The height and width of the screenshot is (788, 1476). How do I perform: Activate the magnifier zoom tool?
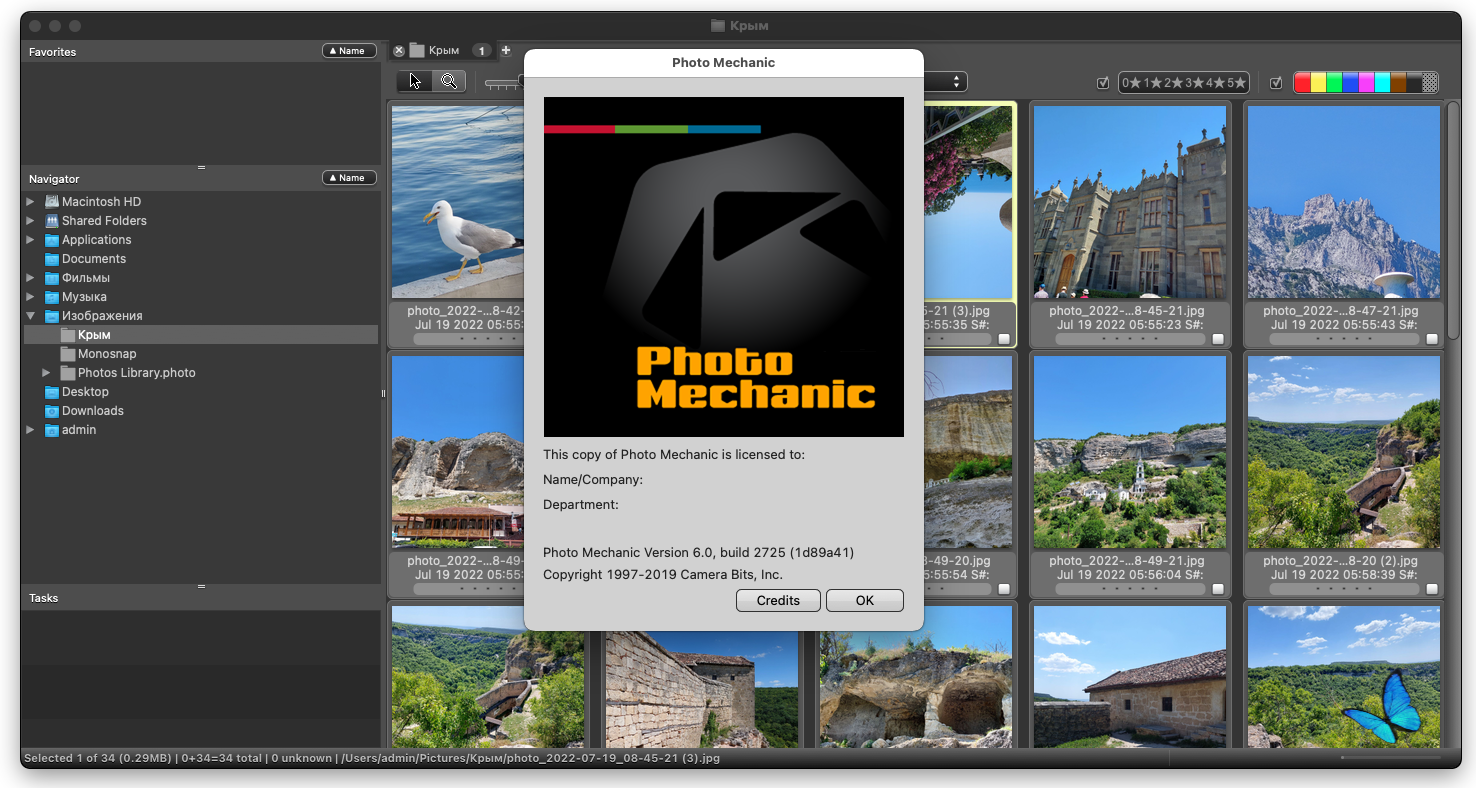point(449,81)
